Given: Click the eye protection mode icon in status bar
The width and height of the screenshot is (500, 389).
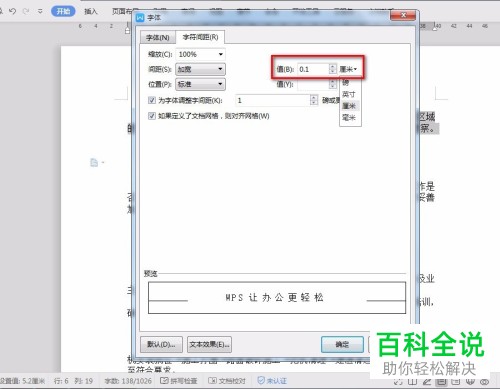Looking at the screenshot, I should click(x=485, y=382).
